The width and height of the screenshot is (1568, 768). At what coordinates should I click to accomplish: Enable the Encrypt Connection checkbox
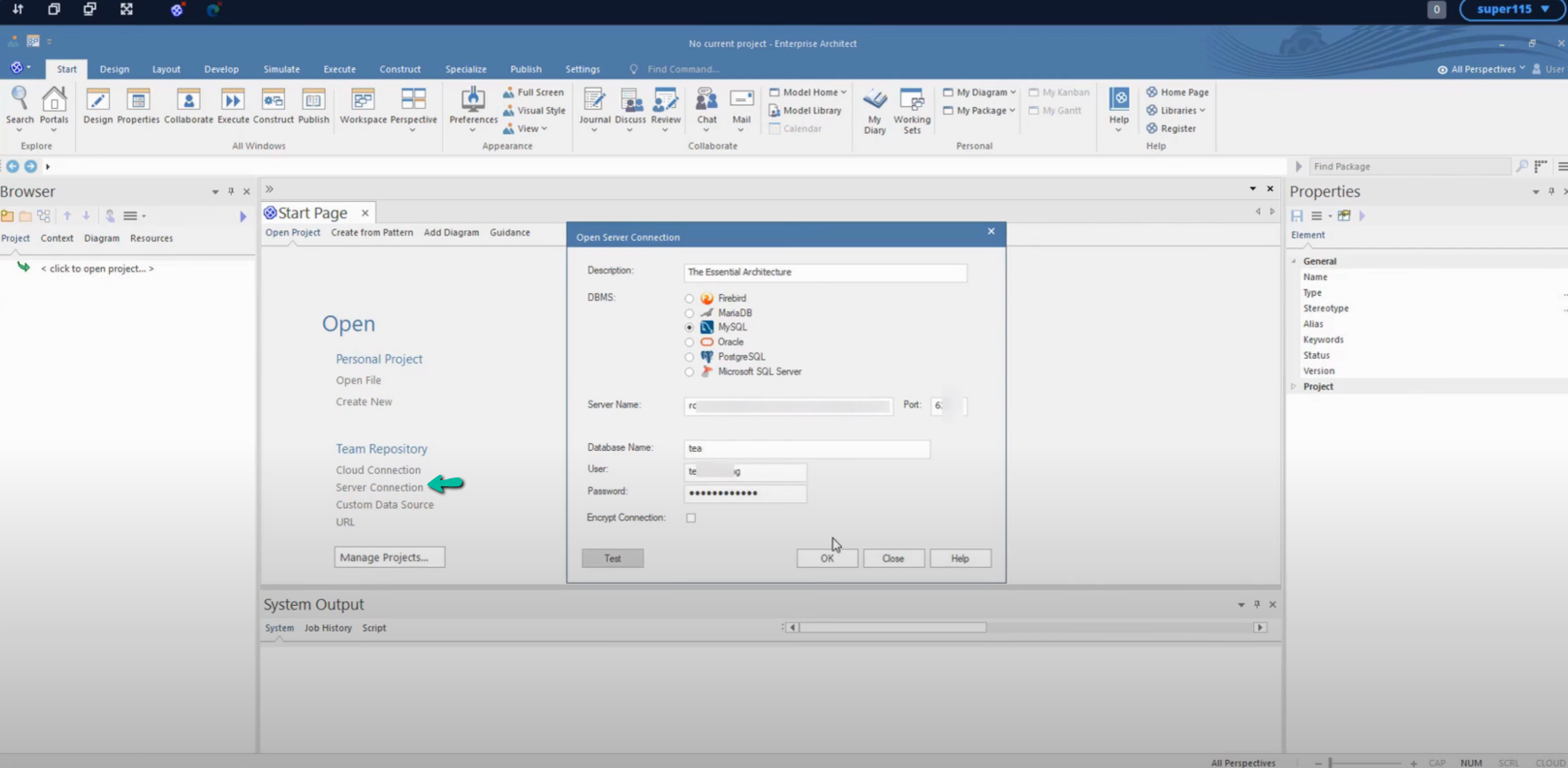pyautogui.click(x=691, y=518)
